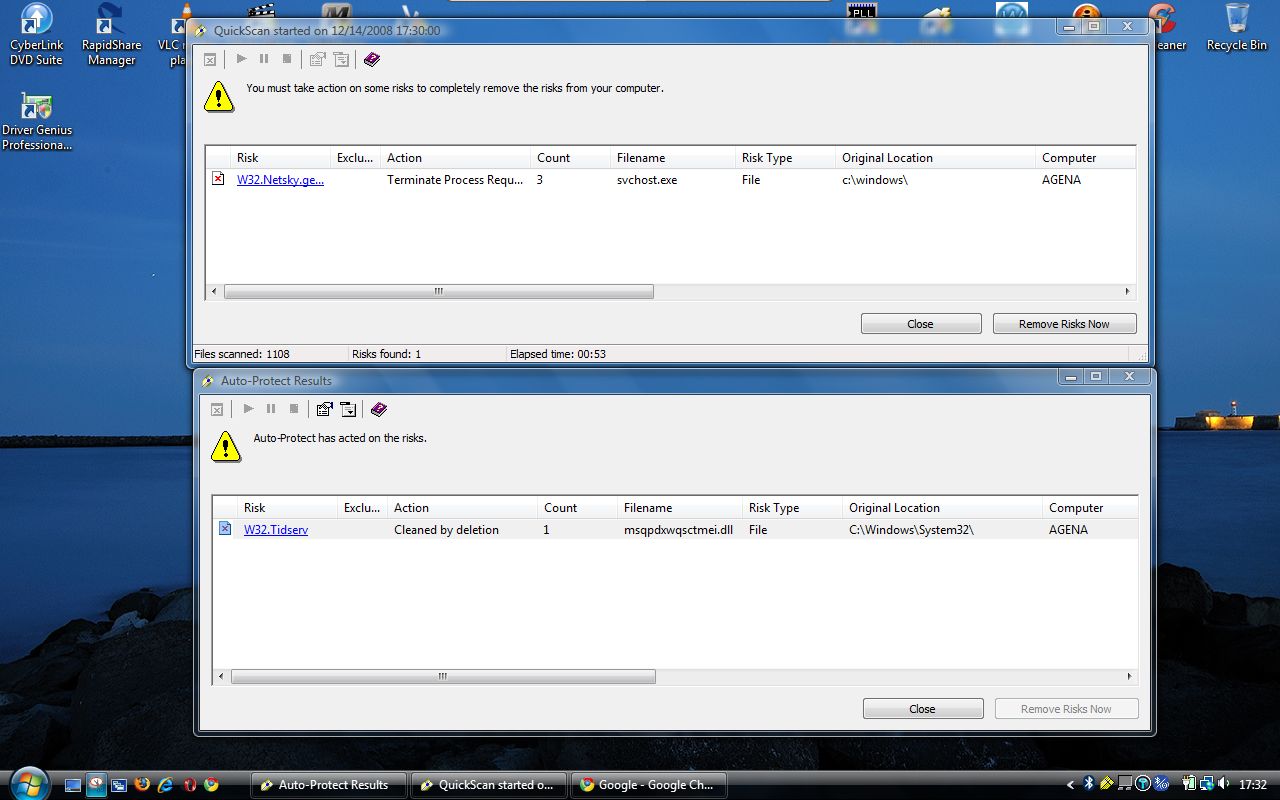Switch to Auto-Protect Results taskbar button
Image resolution: width=1280 pixels, height=800 pixels.
tap(329, 785)
